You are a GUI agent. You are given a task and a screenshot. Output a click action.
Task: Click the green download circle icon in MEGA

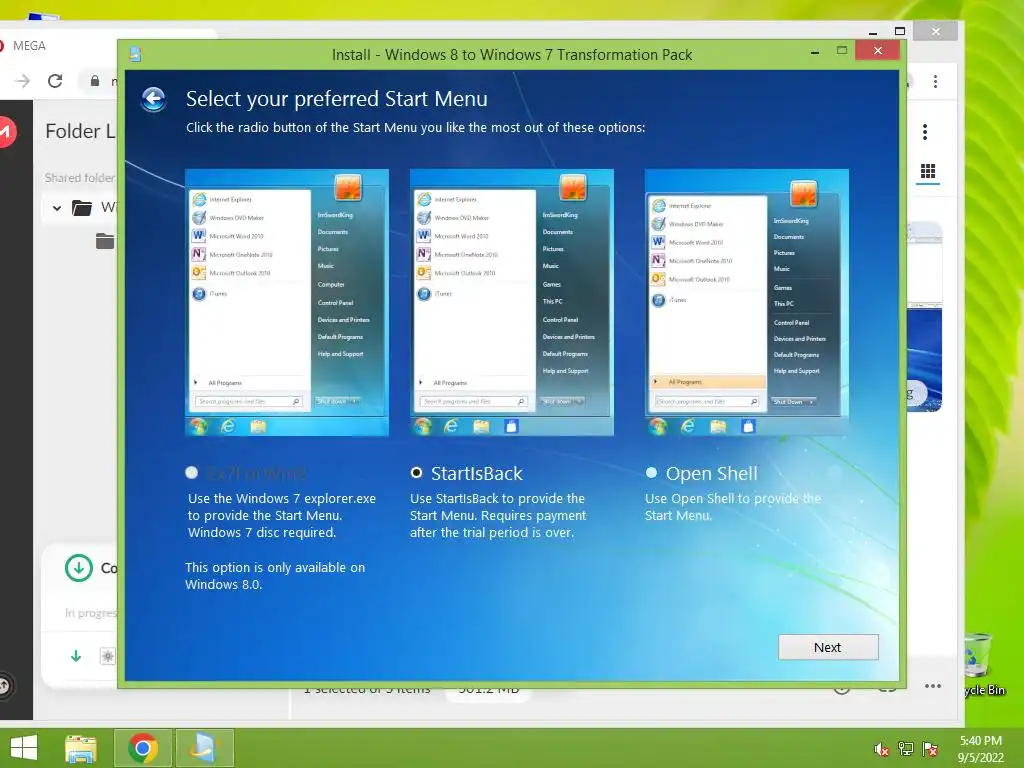78,568
